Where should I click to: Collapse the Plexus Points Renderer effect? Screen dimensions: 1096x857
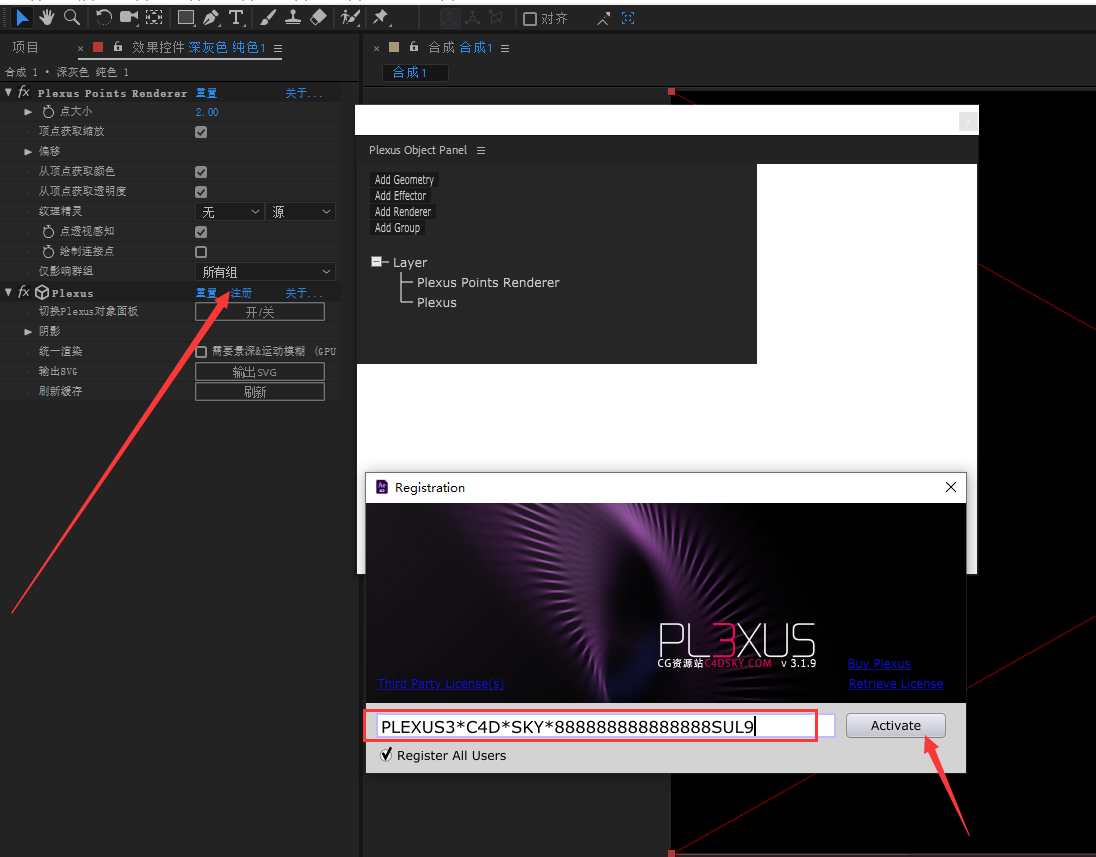pyautogui.click(x=8, y=92)
